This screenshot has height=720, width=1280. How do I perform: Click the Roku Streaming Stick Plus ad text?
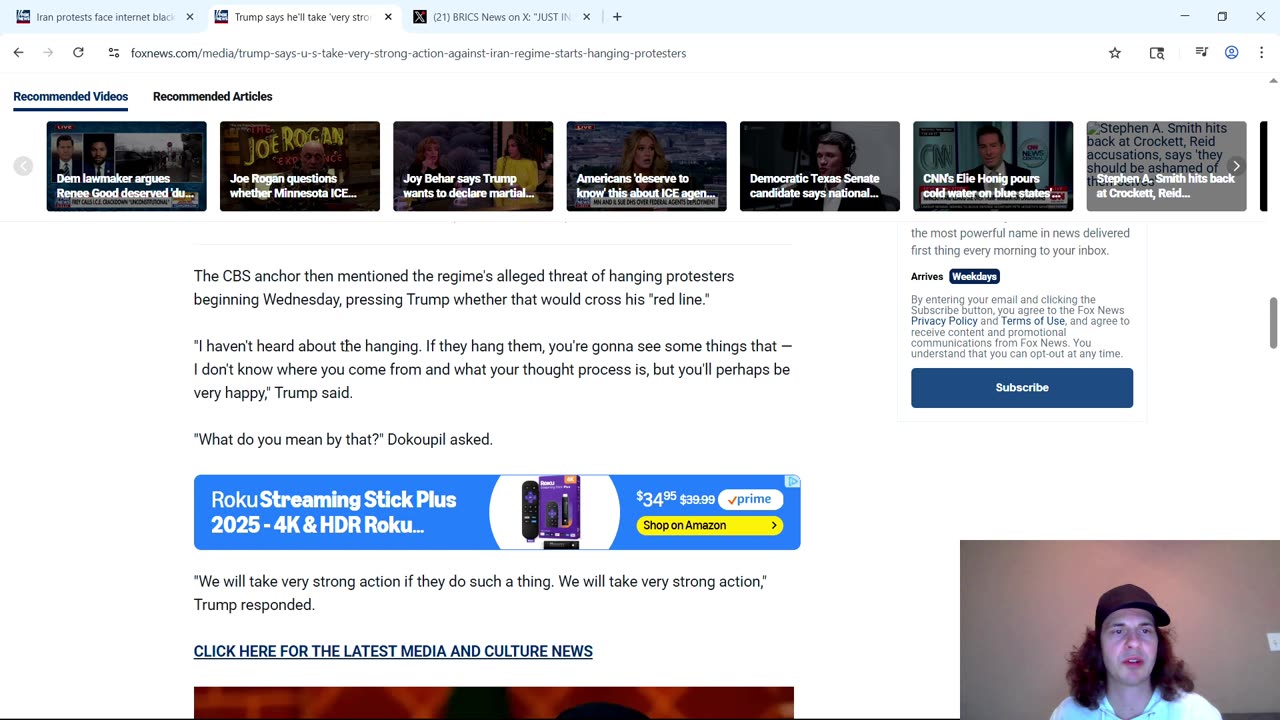coord(333,512)
